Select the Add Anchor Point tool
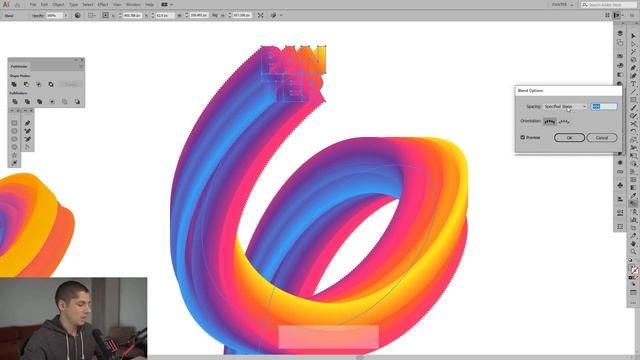640x360 pixels. [x=27, y=131]
